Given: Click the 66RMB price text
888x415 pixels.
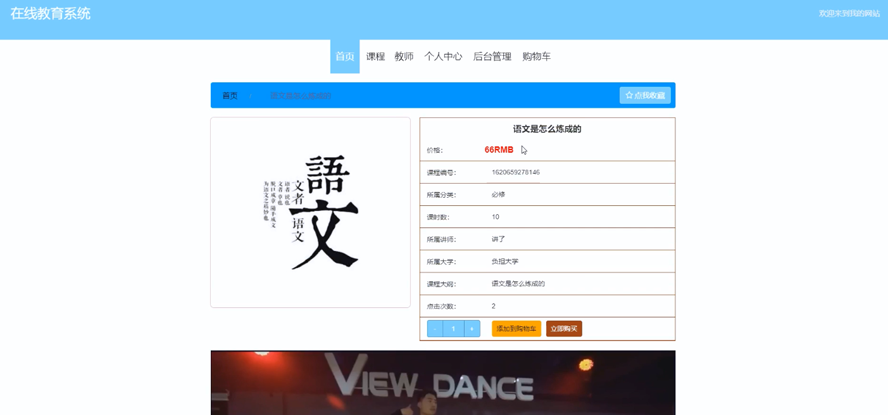Looking at the screenshot, I should tap(499, 150).
